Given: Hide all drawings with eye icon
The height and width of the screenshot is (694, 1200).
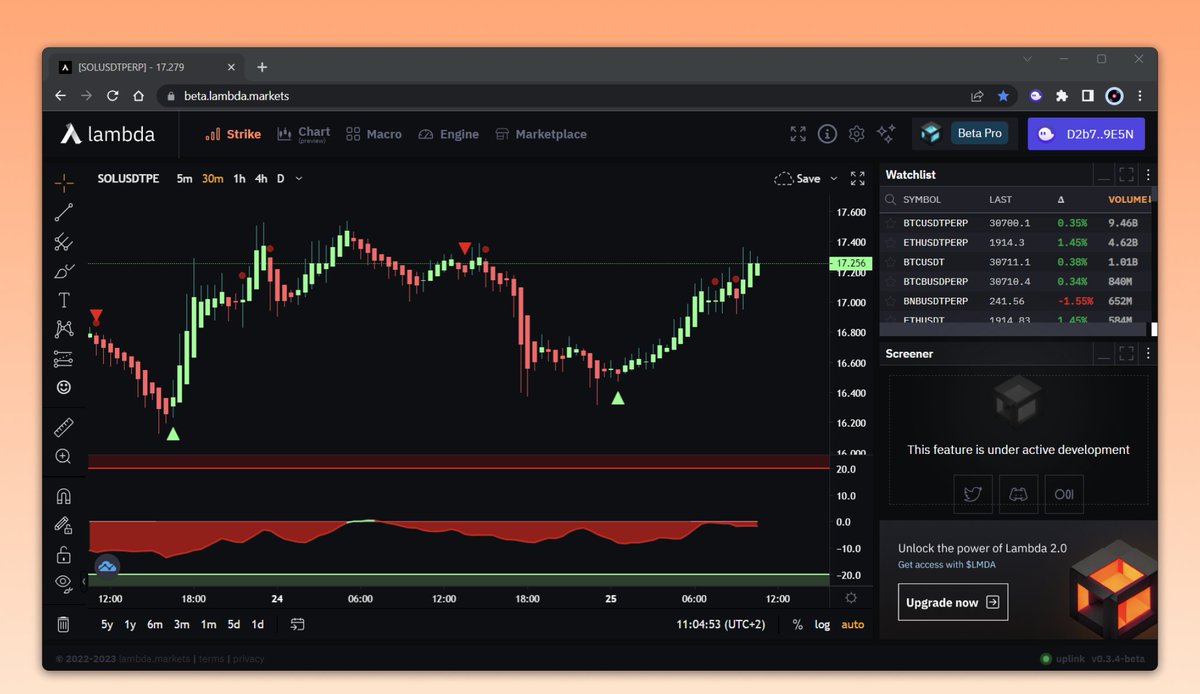Looking at the screenshot, I should point(64,582).
